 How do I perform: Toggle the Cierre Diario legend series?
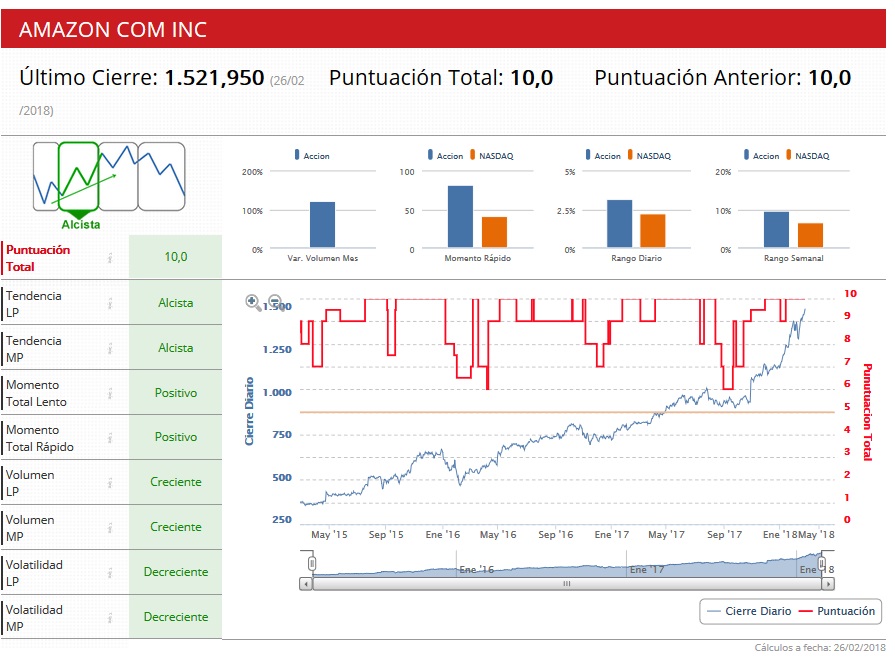749,611
